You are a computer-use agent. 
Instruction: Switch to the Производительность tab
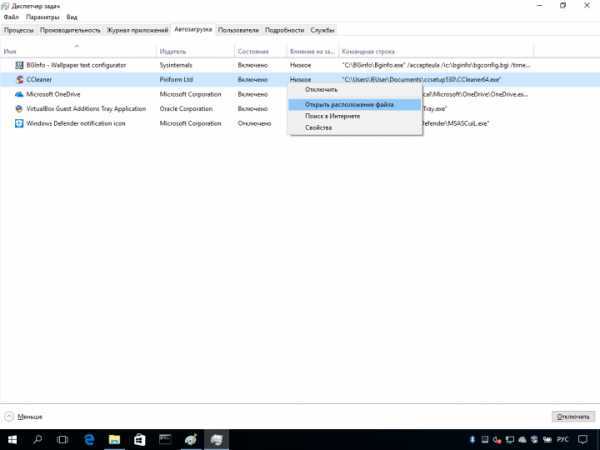click(x=70, y=30)
